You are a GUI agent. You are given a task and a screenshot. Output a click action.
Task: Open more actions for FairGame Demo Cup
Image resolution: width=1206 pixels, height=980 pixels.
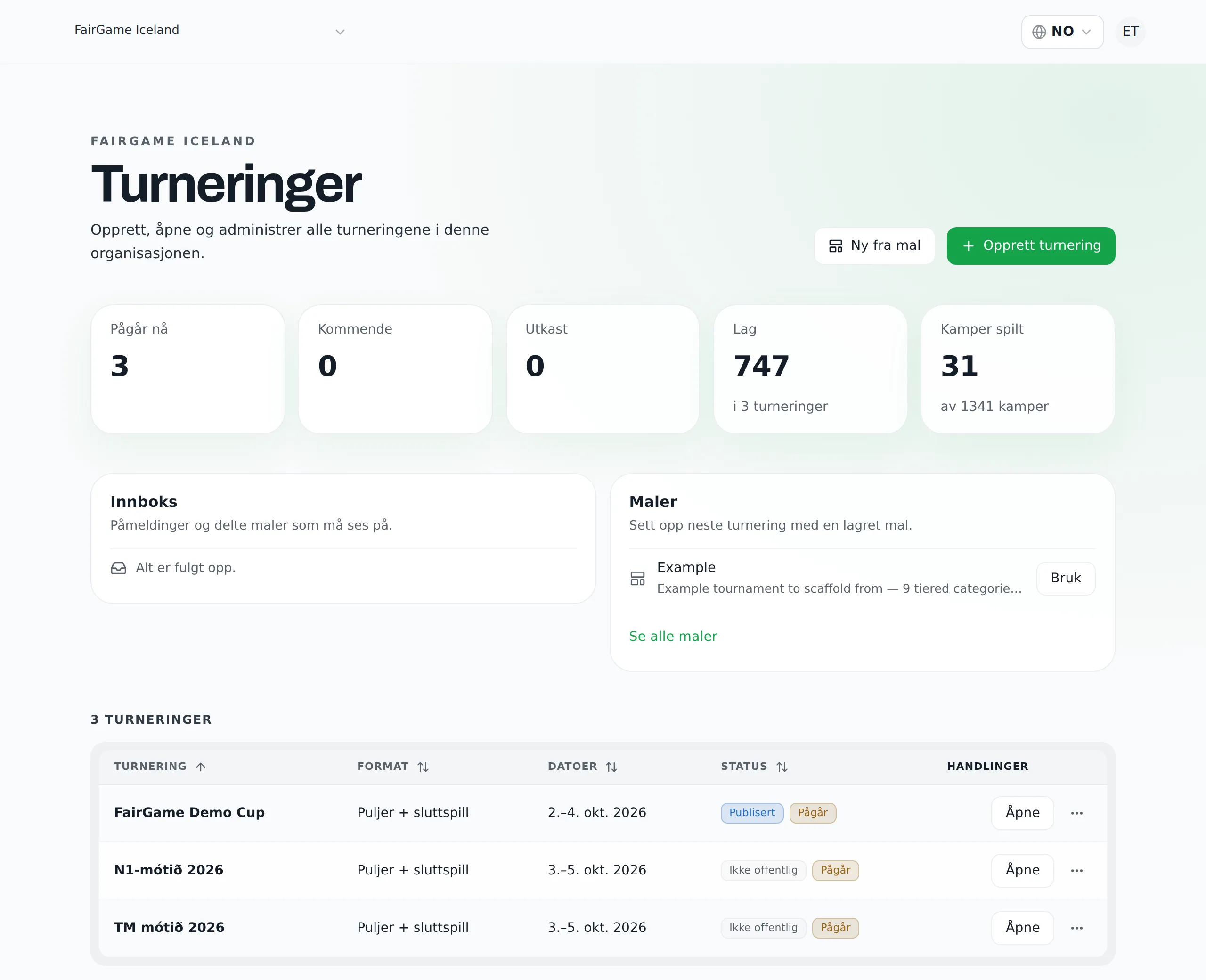tap(1077, 813)
